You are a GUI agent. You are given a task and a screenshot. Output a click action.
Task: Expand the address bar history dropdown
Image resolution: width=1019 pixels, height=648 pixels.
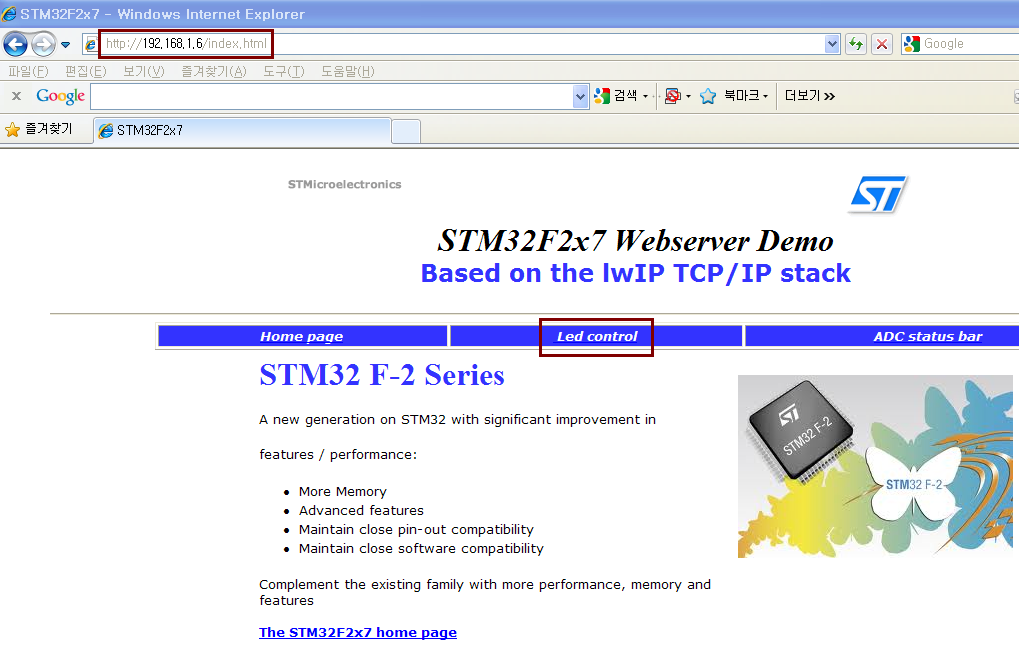832,44
